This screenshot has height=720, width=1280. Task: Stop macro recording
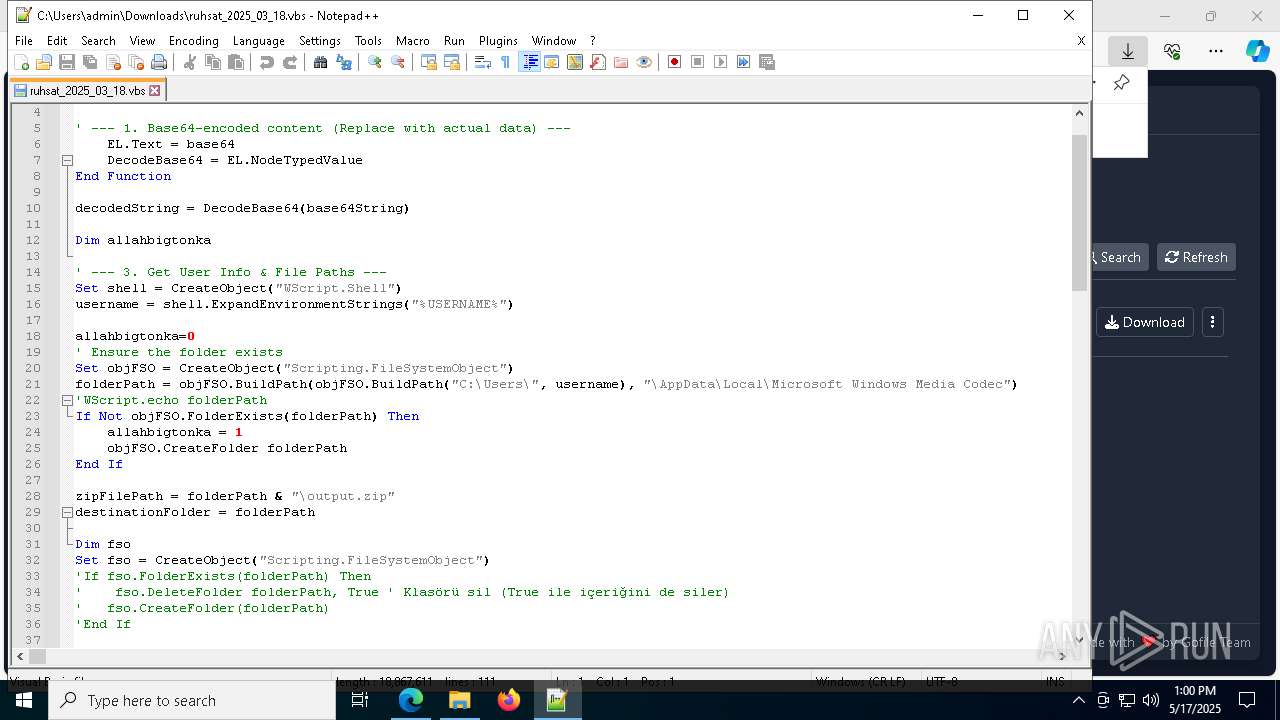point(698,62)
